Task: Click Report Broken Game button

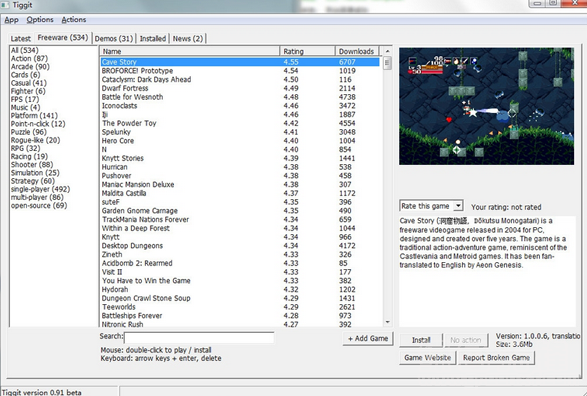Action: click(x=496, y=357)
